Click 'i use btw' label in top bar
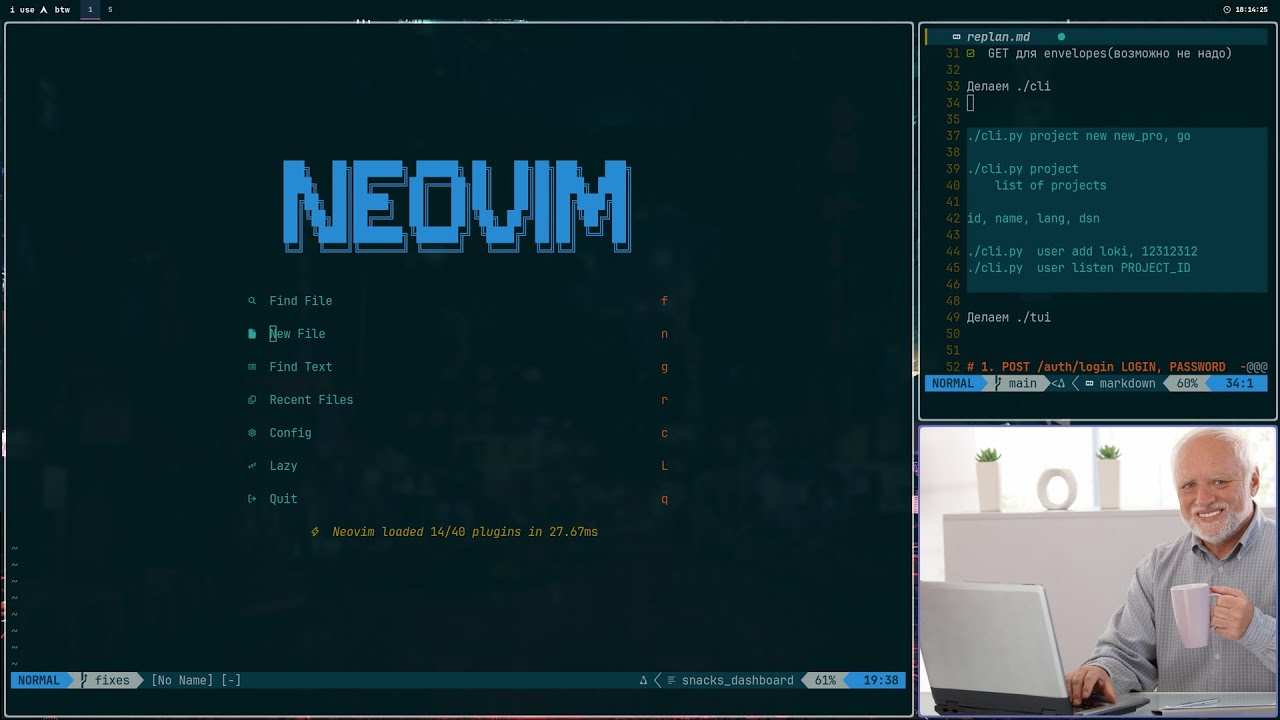 39,9
